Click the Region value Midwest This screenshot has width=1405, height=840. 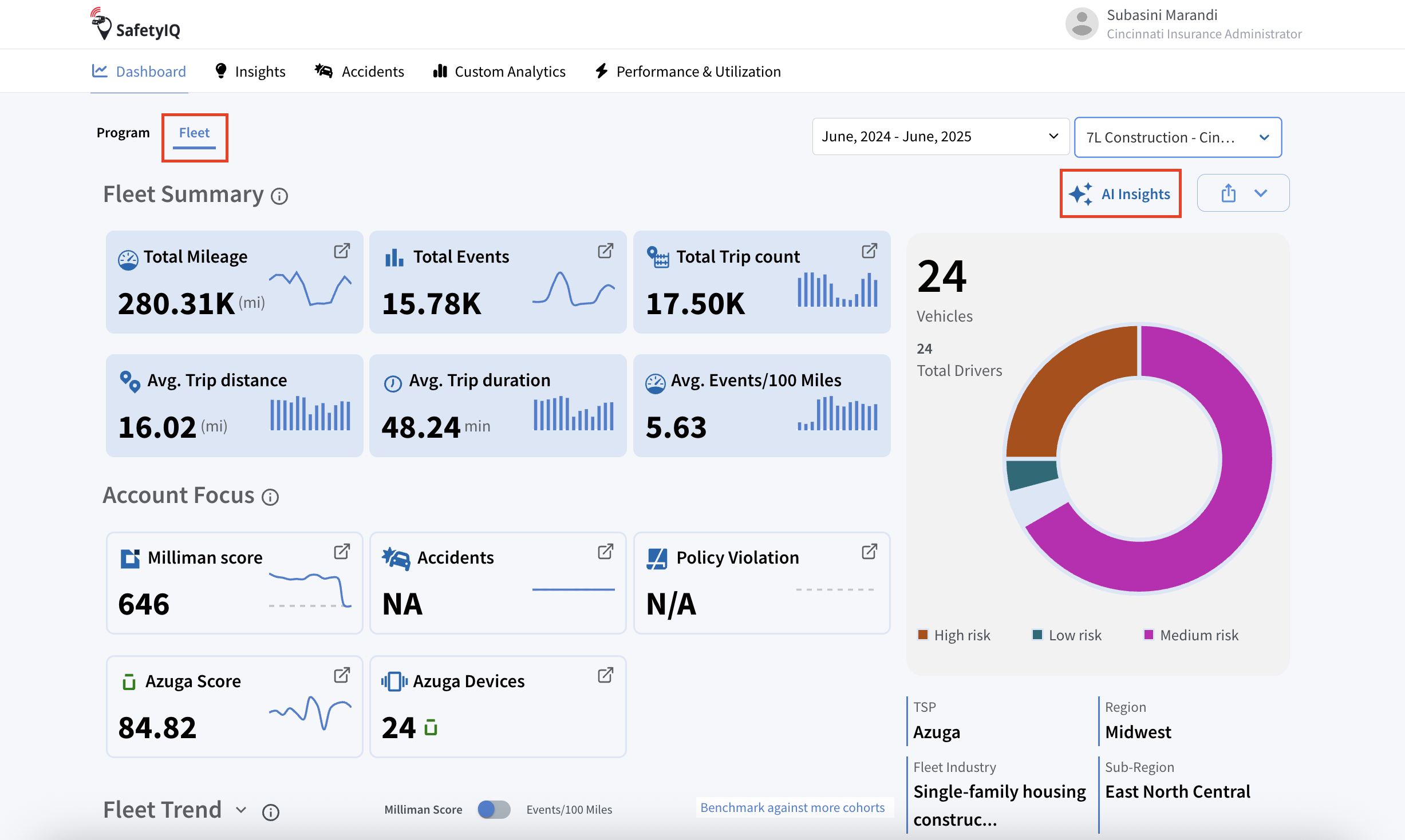1138,732
